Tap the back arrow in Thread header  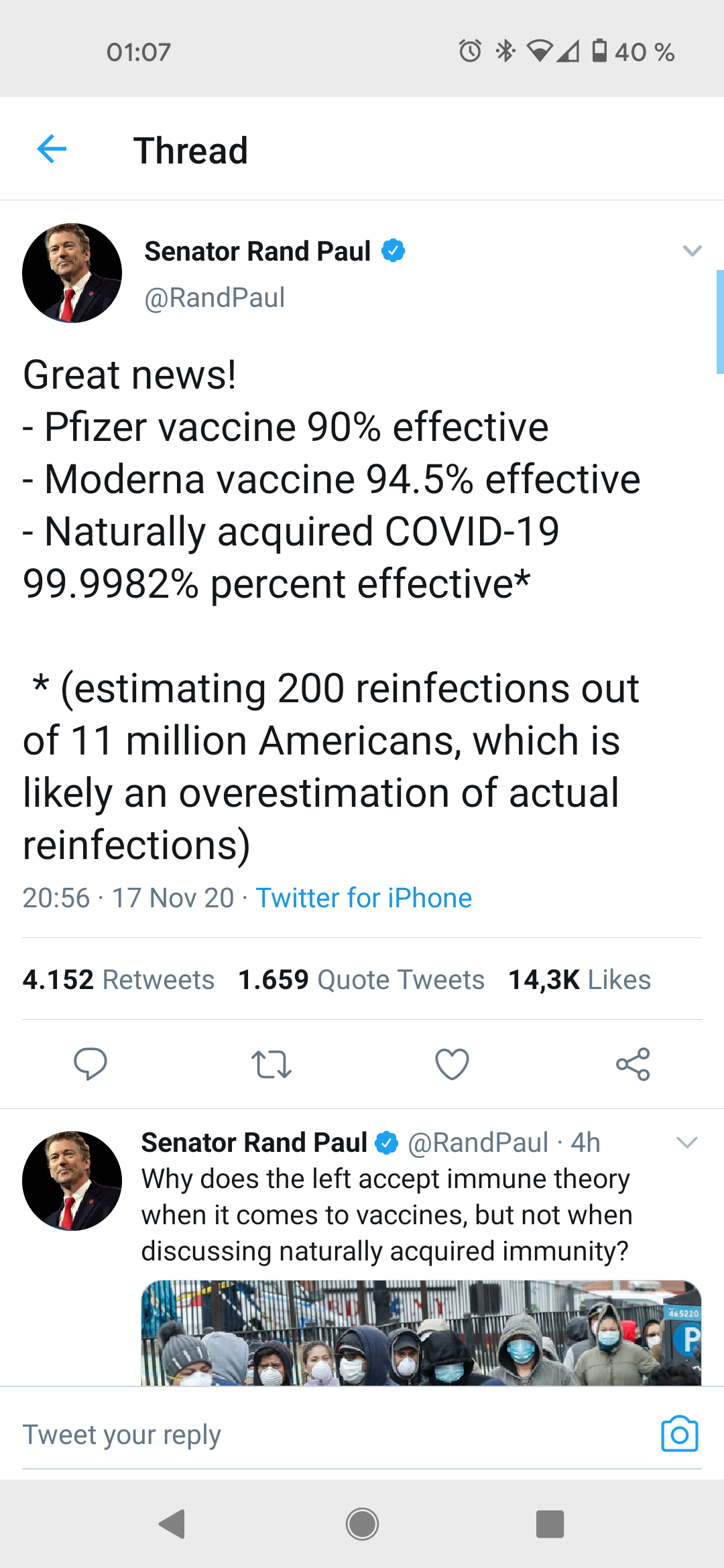(52, 149)
